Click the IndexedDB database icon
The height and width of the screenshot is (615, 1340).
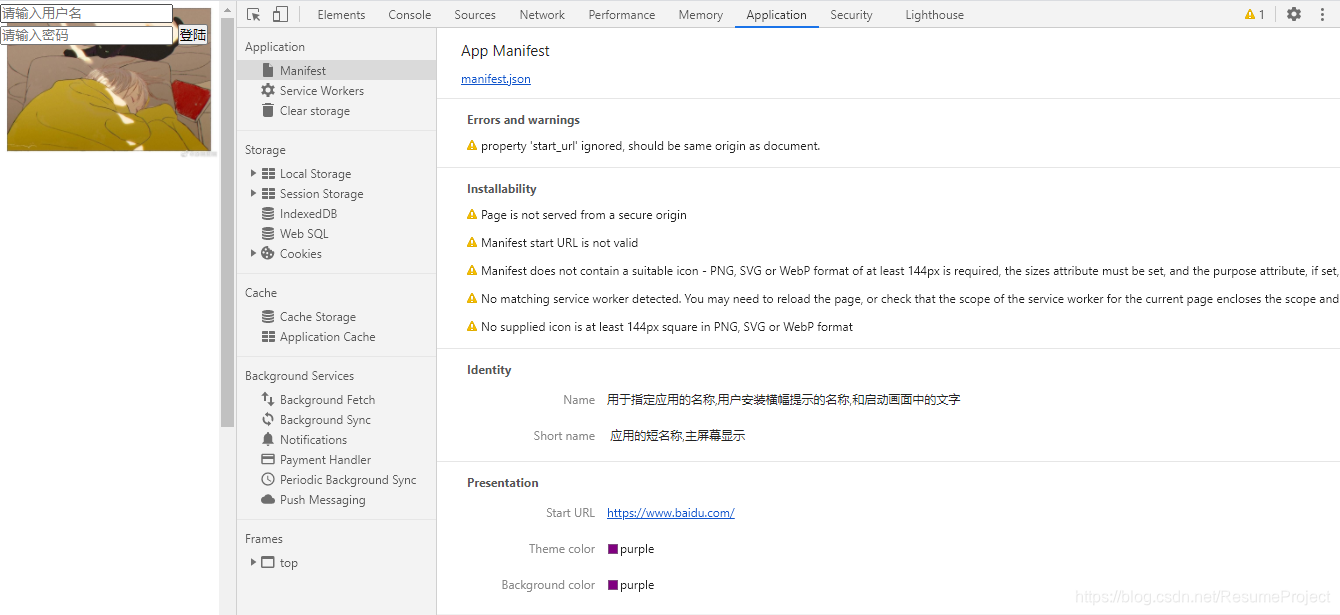[268, 213]
